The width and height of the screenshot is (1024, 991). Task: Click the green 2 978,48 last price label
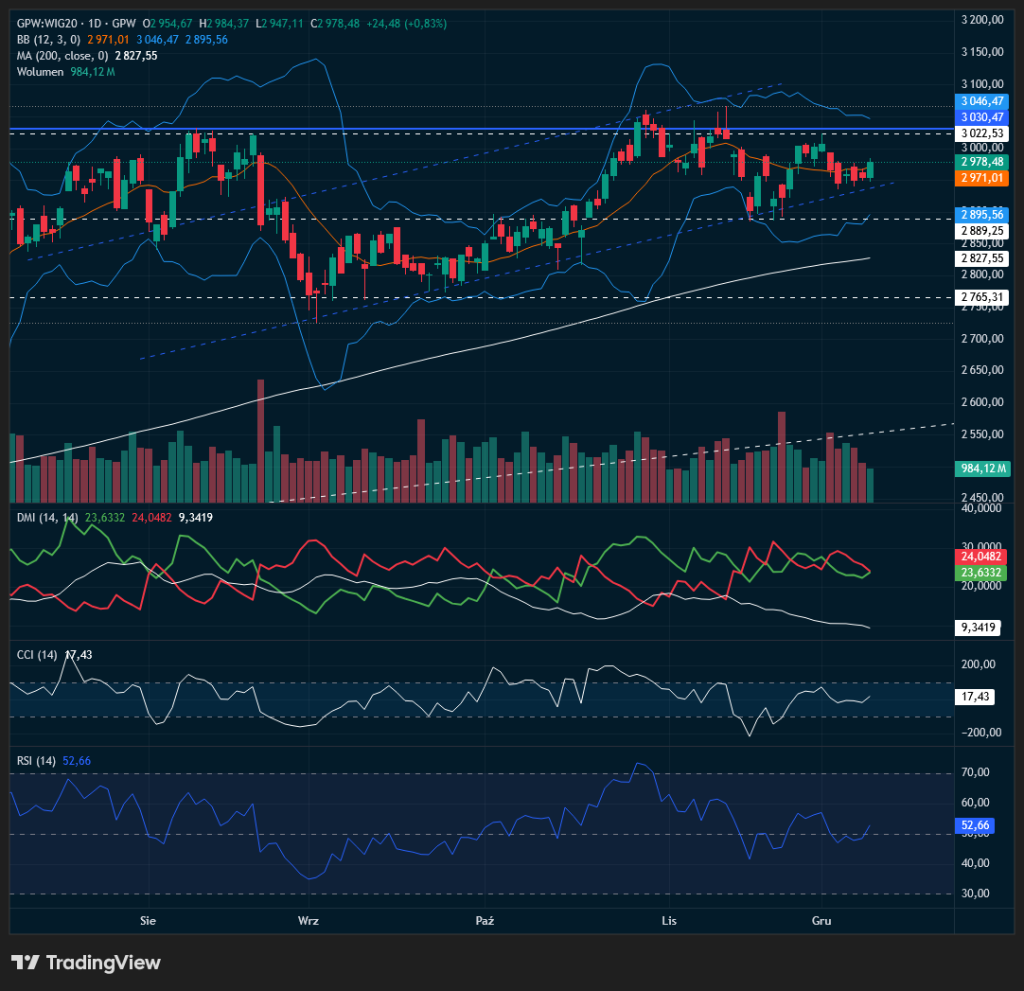click(x=981, y=161)
